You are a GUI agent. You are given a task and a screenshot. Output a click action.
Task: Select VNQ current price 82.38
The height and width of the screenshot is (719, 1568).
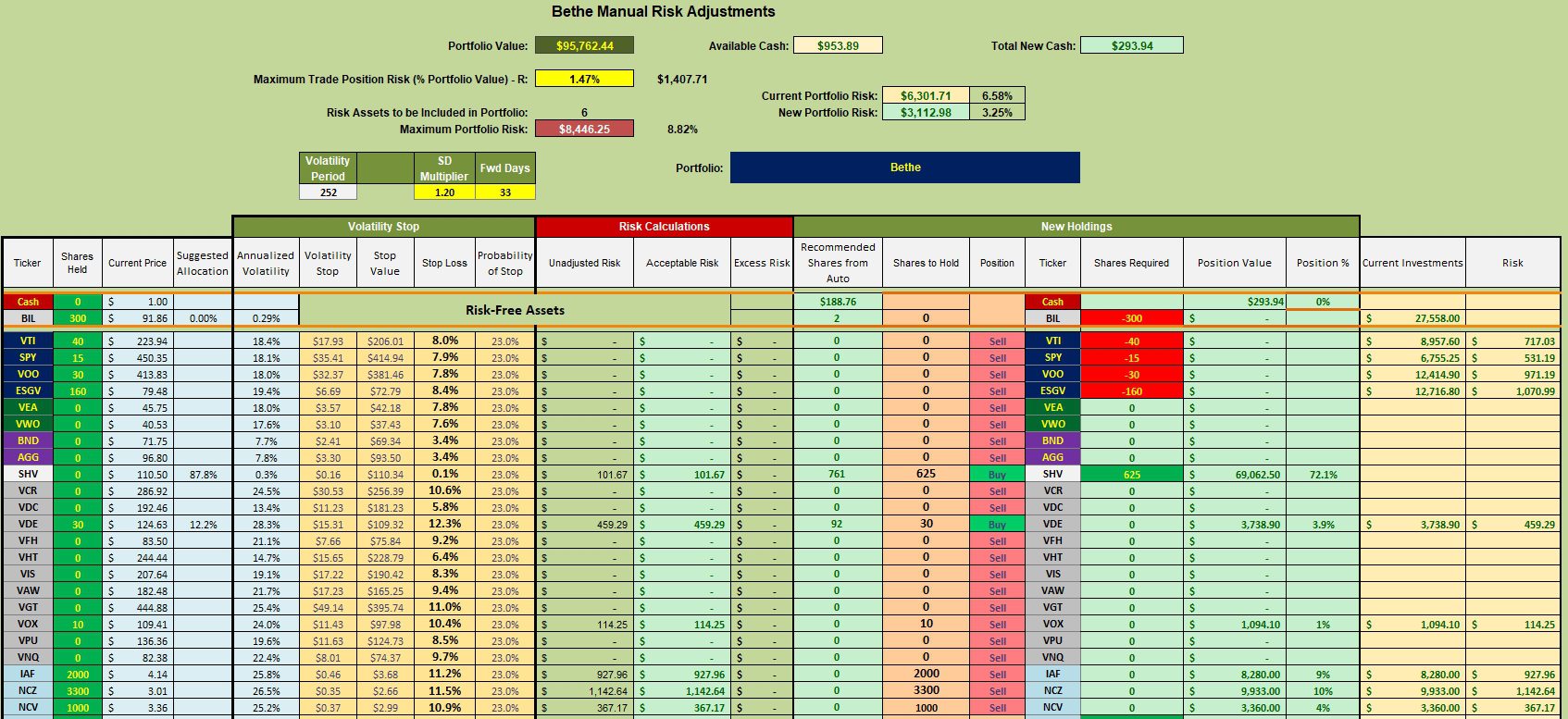pyautogui.click(x=138, y=658)
